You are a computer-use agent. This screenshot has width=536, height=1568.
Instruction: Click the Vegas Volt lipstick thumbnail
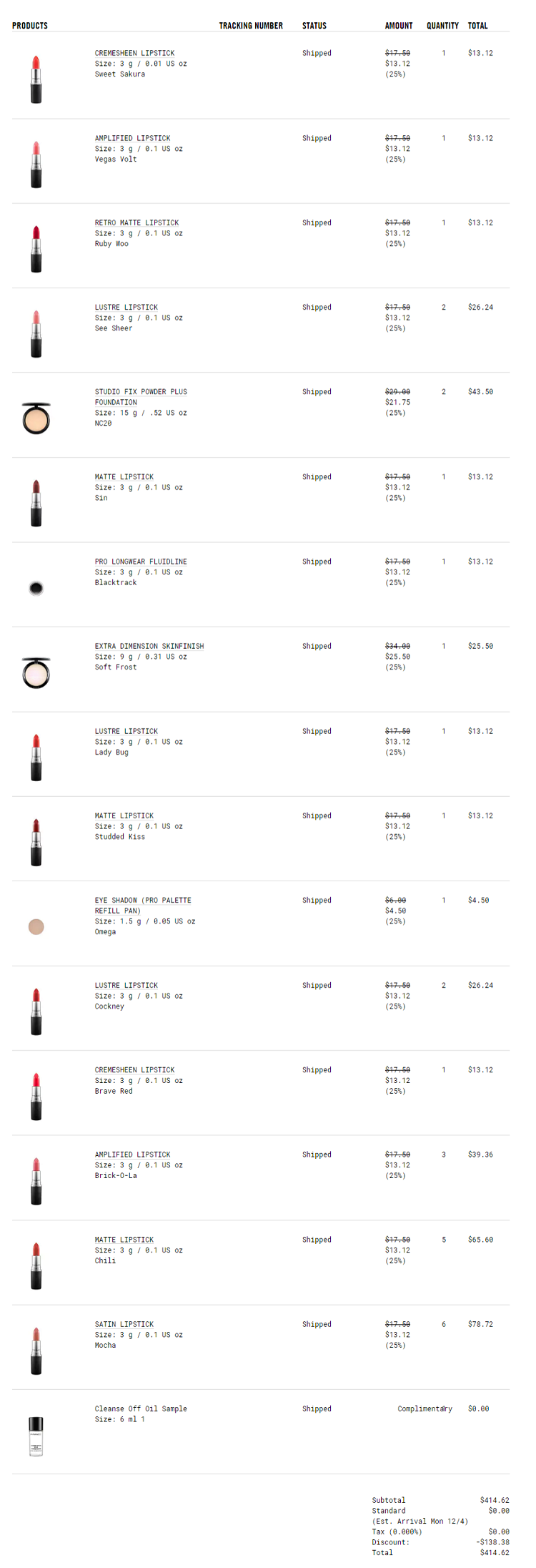(36, 165)
